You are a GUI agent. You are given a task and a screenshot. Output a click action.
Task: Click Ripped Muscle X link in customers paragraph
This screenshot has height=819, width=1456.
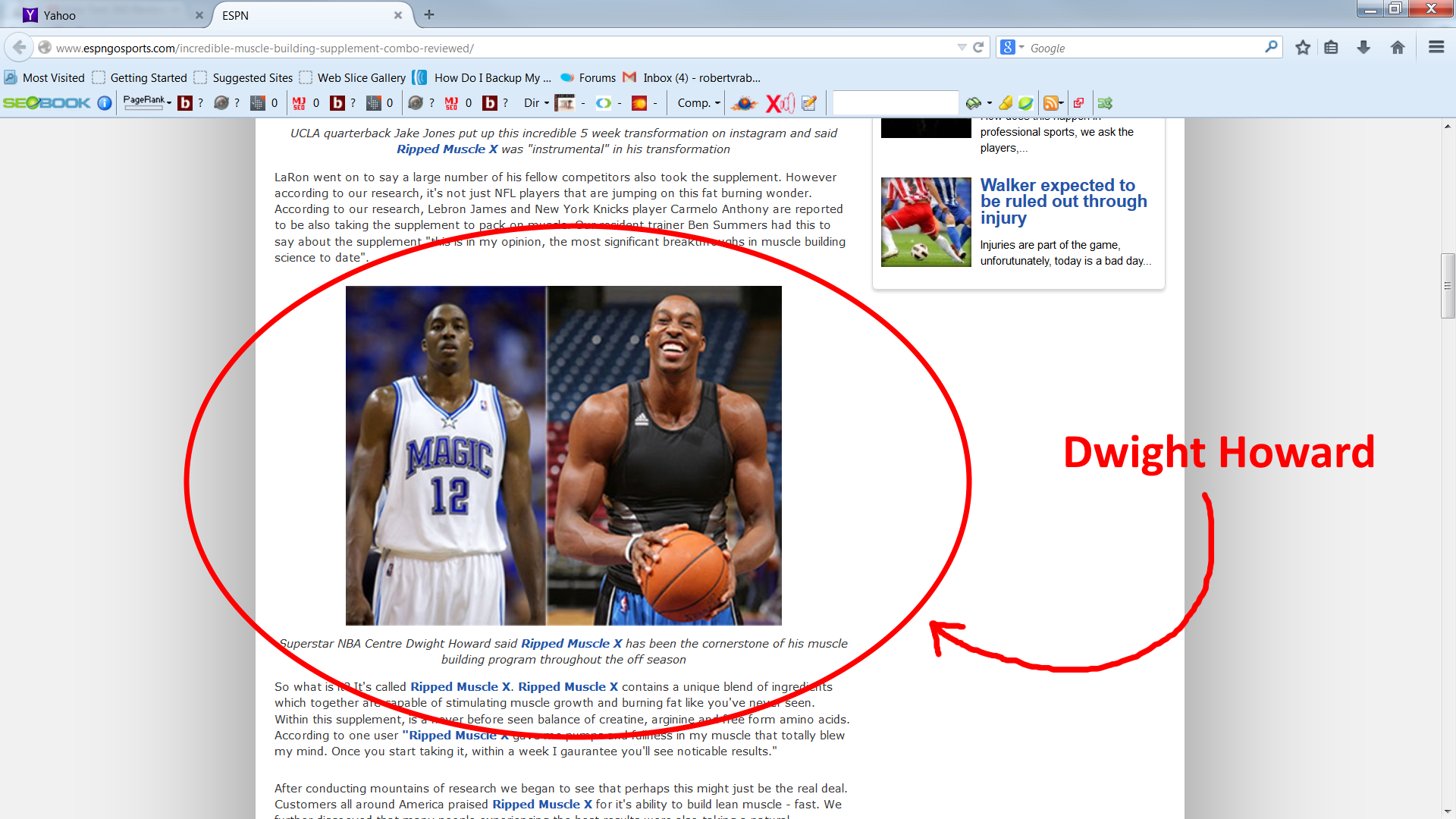click(542, 805)
